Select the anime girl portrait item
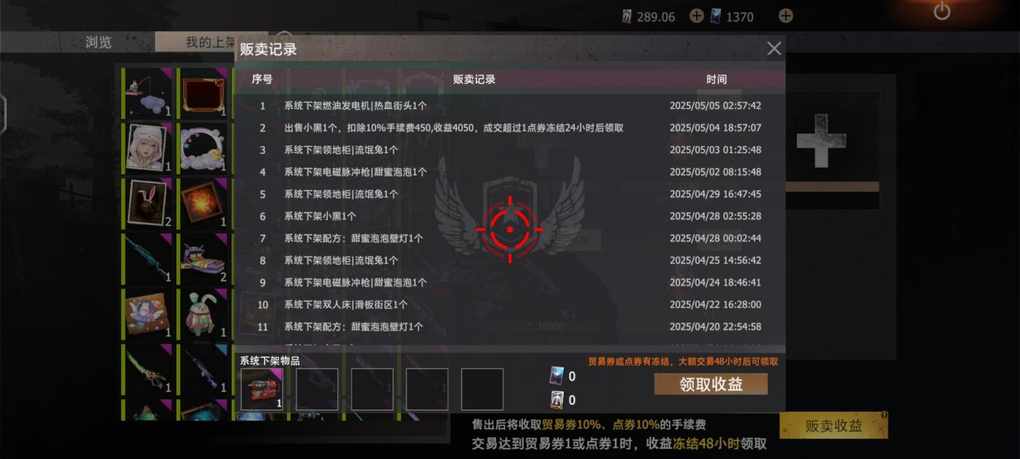This screenshot has height=459, width=1020. 147,148
